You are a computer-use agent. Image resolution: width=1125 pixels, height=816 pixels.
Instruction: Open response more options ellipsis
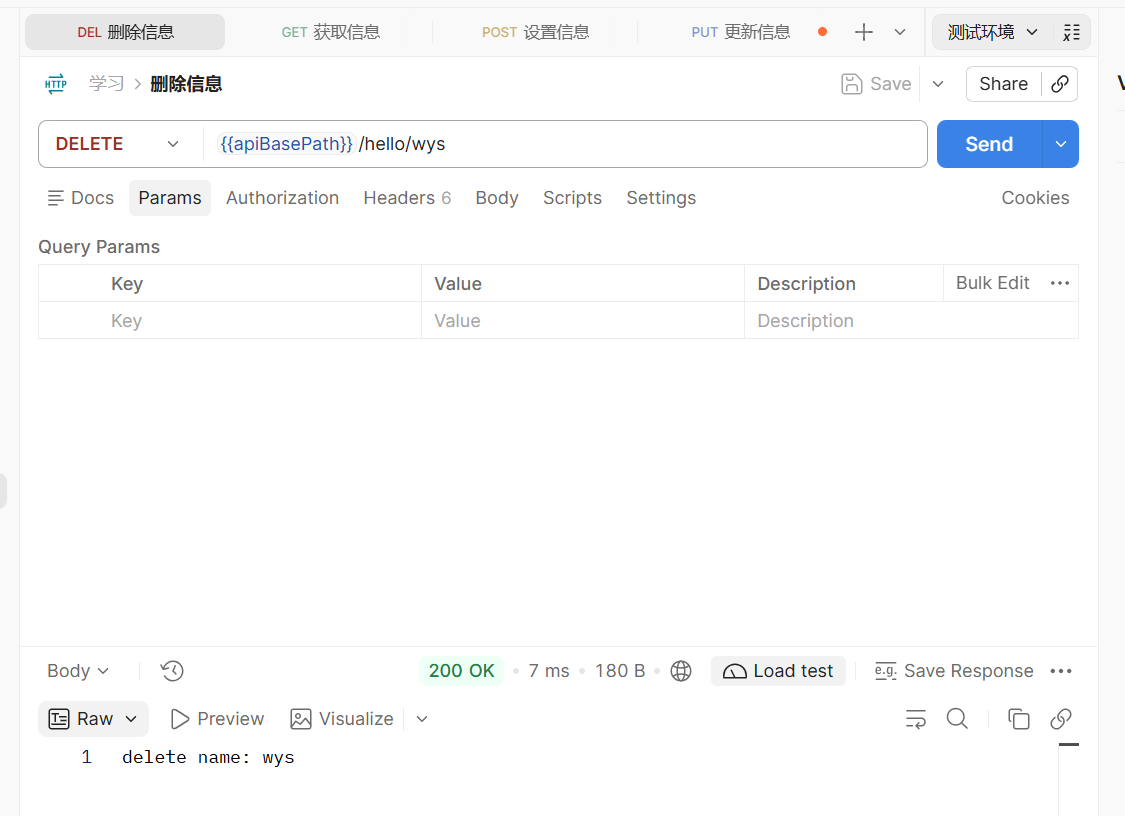1060,671
